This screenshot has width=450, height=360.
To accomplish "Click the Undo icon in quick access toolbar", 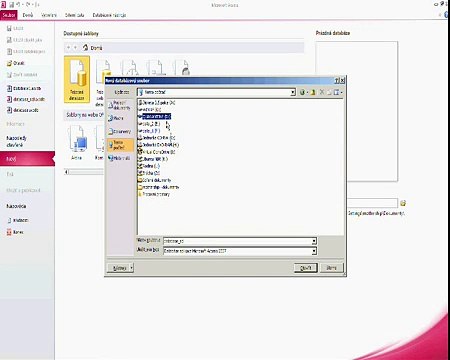I will click(19, 5).
